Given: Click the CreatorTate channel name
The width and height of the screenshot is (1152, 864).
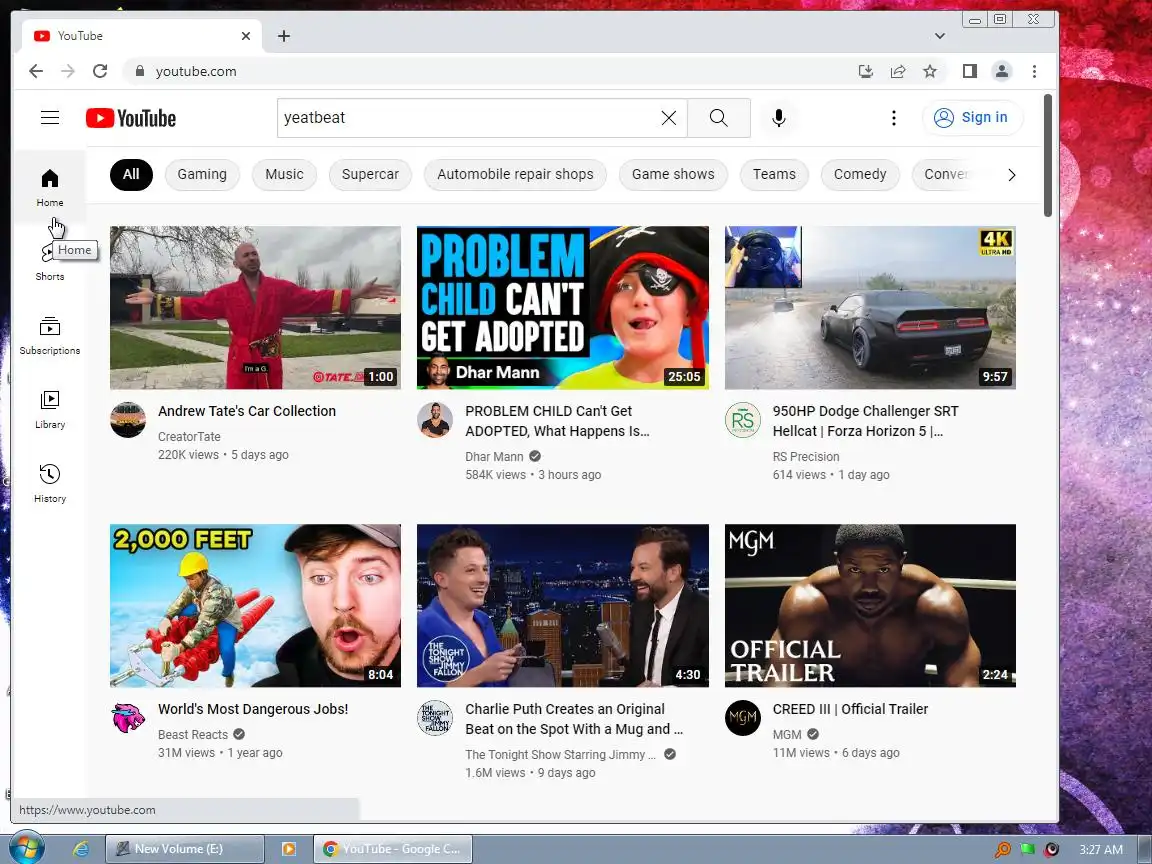Looking at the screenshot, I should tap(189, 436).
